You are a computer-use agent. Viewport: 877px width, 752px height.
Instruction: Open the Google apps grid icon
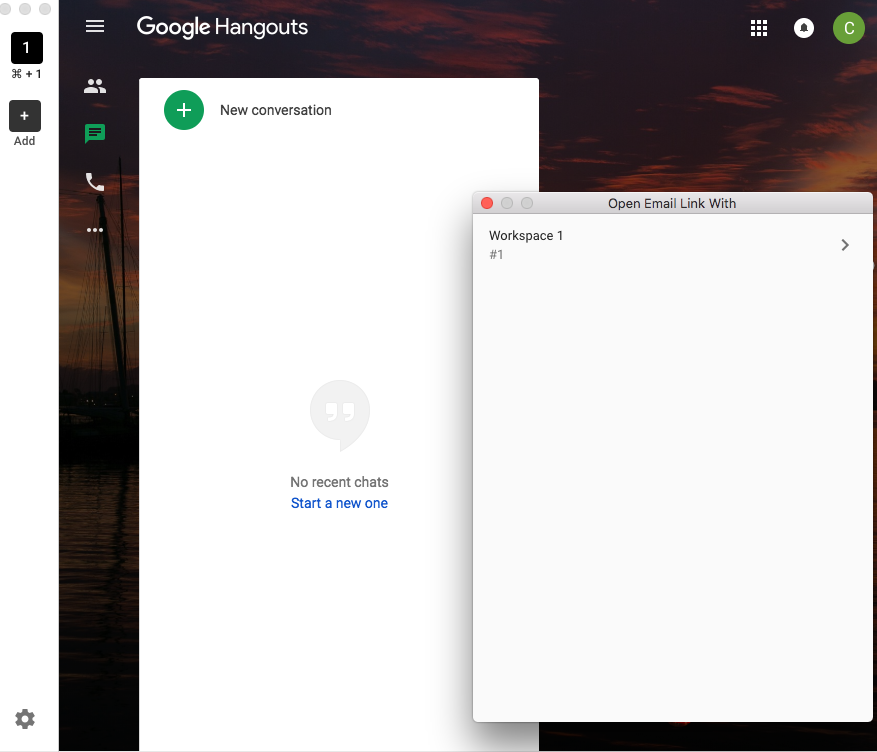(759, 27)
